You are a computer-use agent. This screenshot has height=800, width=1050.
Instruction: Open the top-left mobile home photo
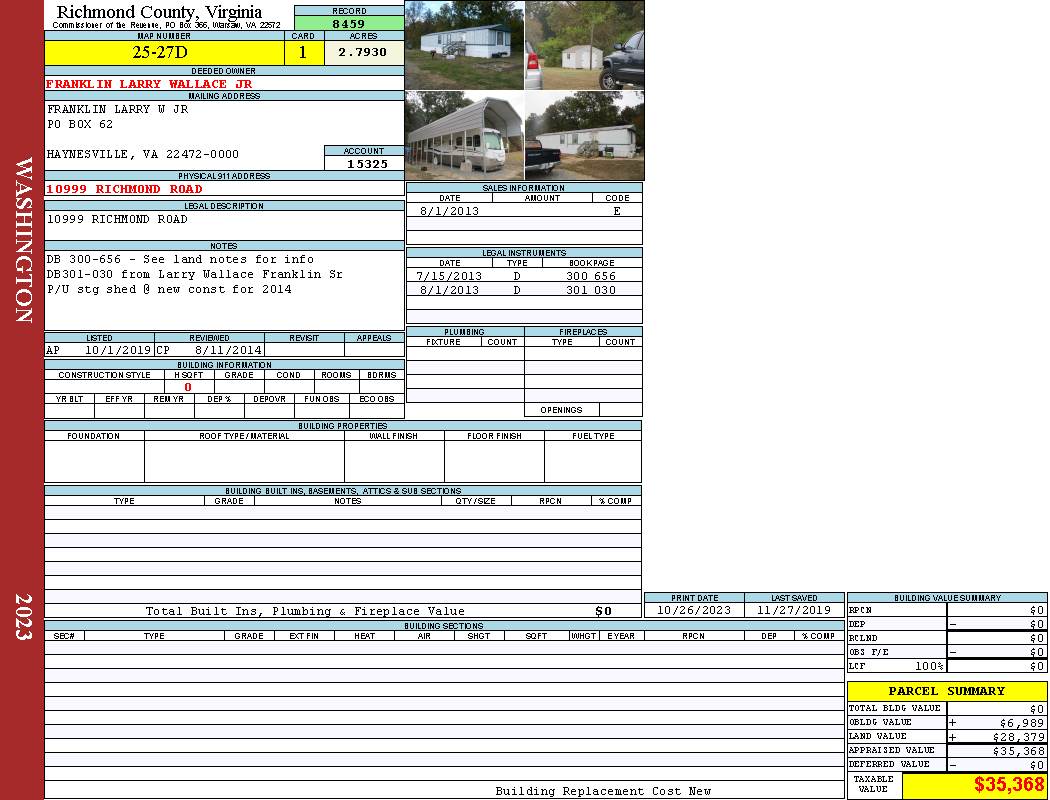tap(464, 45)
